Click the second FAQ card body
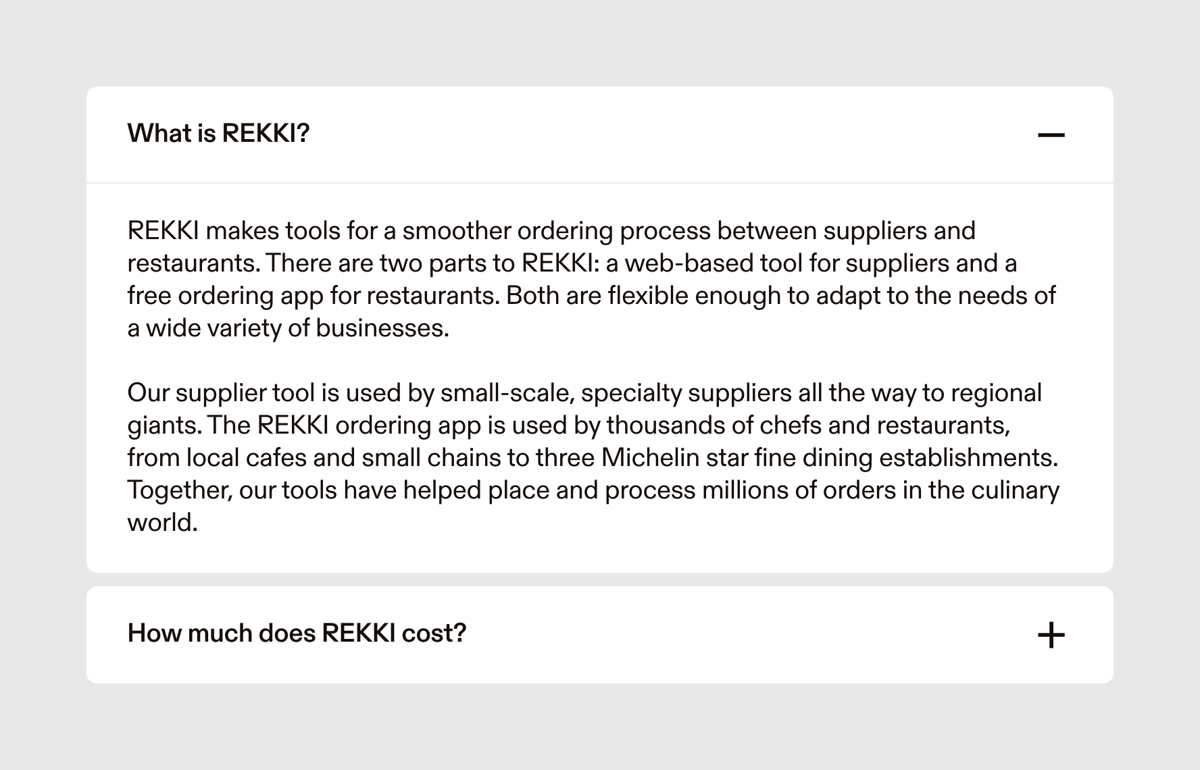 pyautogui.click(x=600, y=634)
